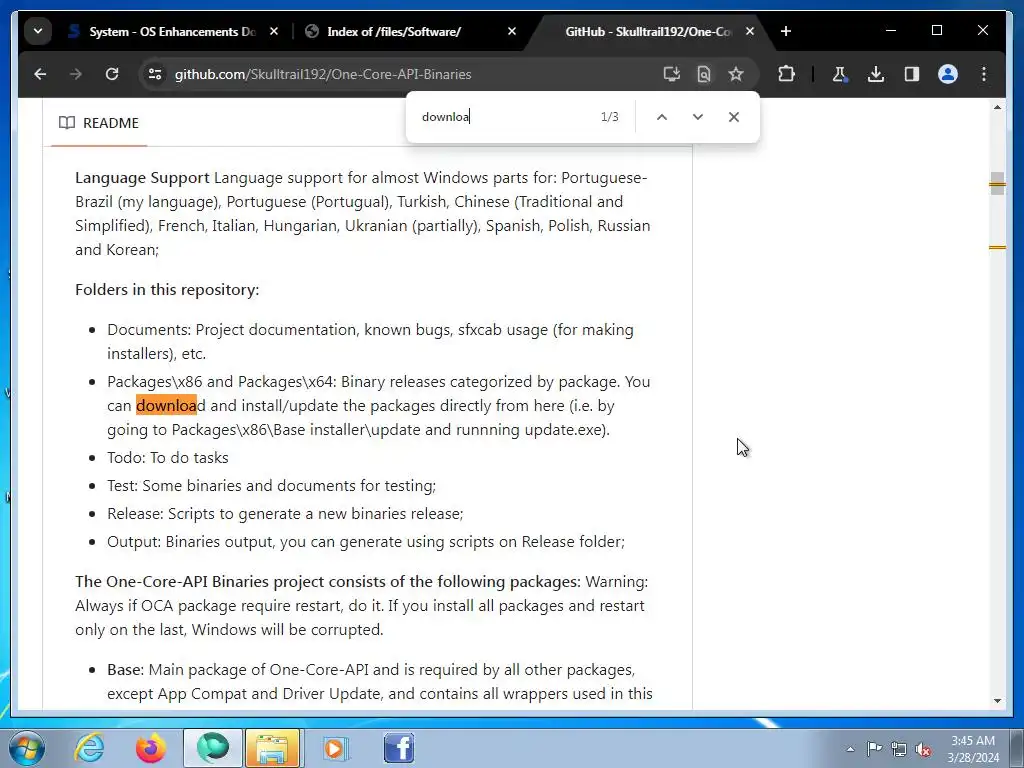The image size is (1024, 768).
Task: Open the three-dot browser menu
Action: click(984, 74)
